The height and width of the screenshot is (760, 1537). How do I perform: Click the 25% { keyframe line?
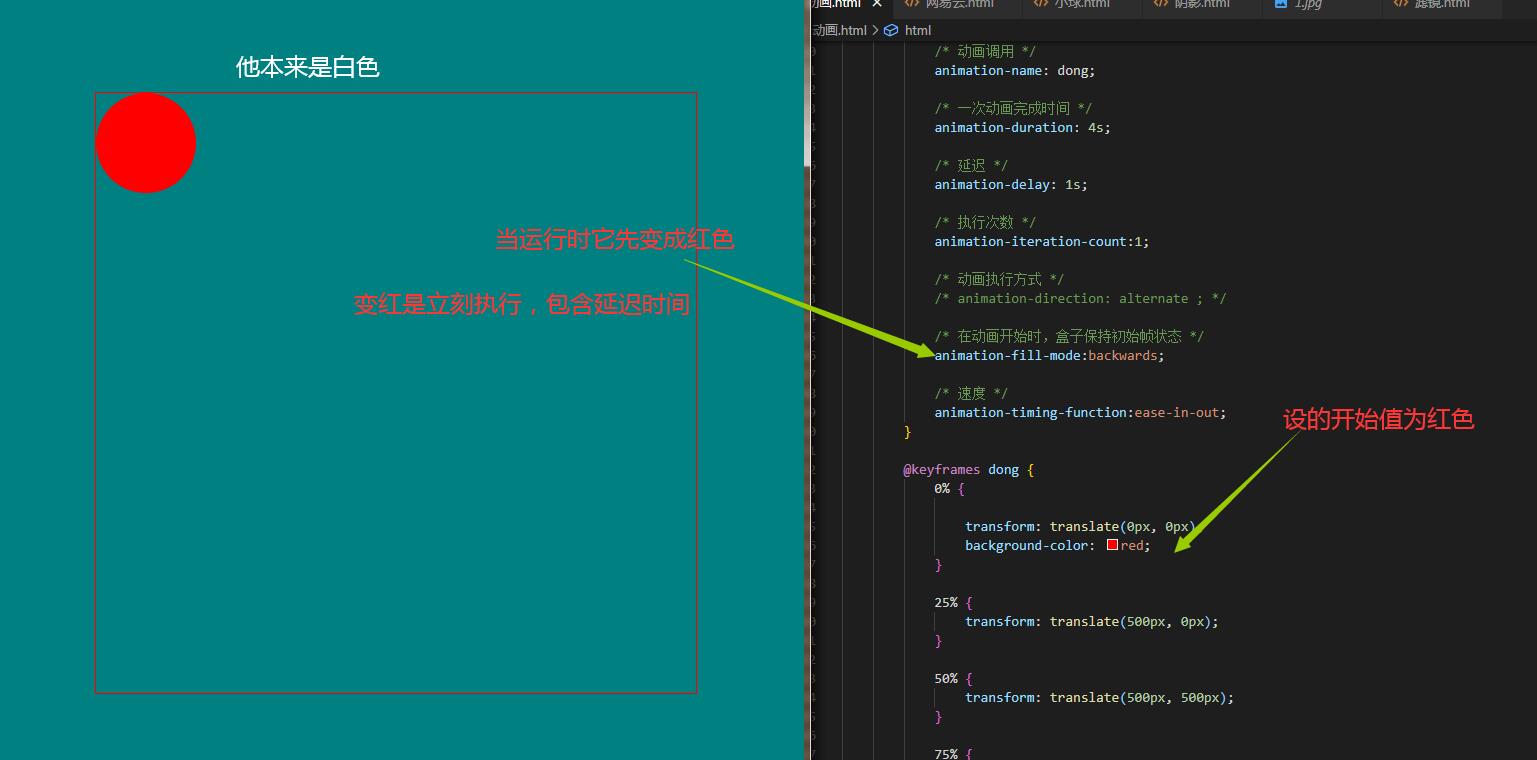[954, 602]
